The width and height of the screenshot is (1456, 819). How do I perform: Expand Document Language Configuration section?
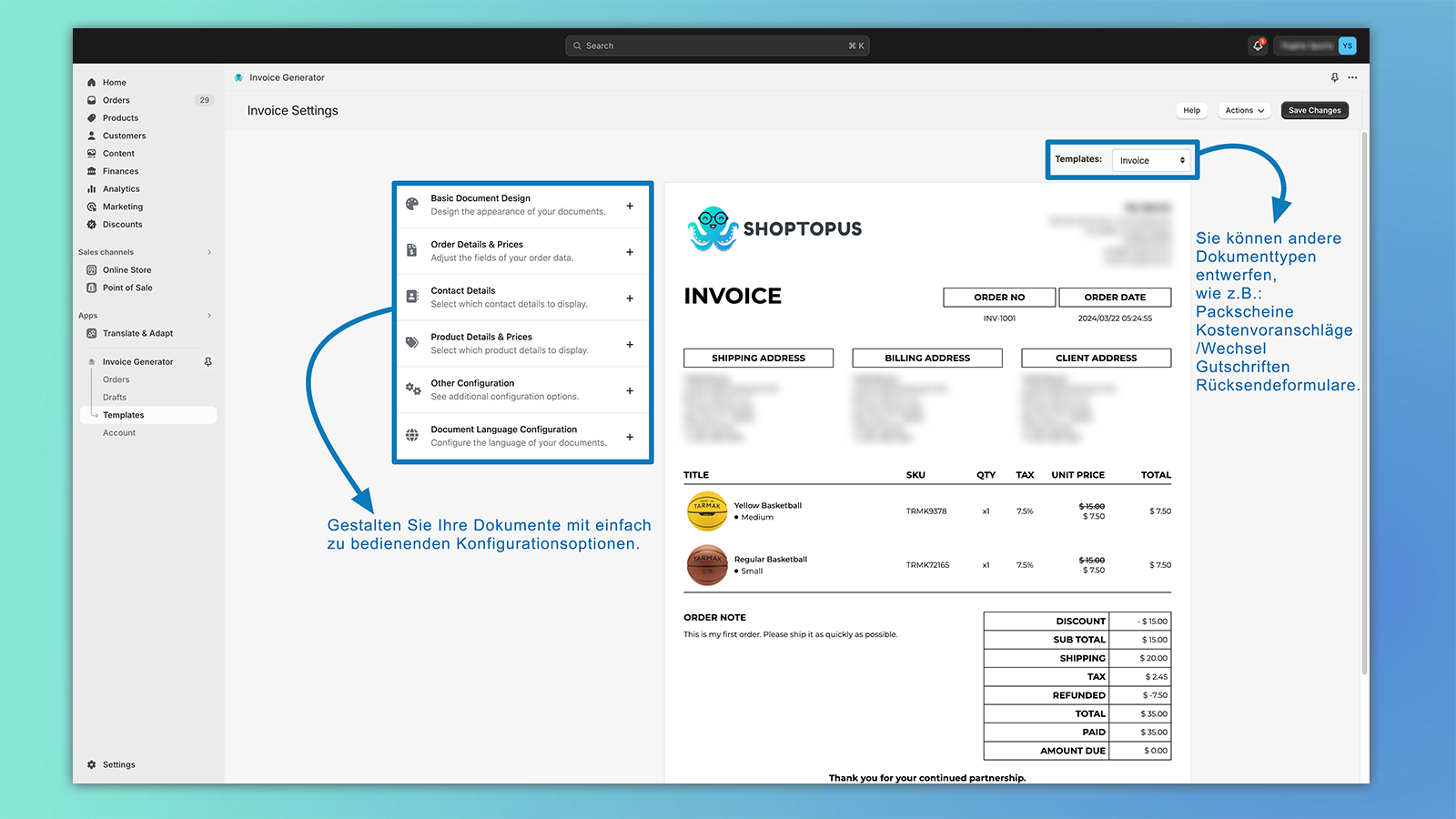tap(630, 438)
